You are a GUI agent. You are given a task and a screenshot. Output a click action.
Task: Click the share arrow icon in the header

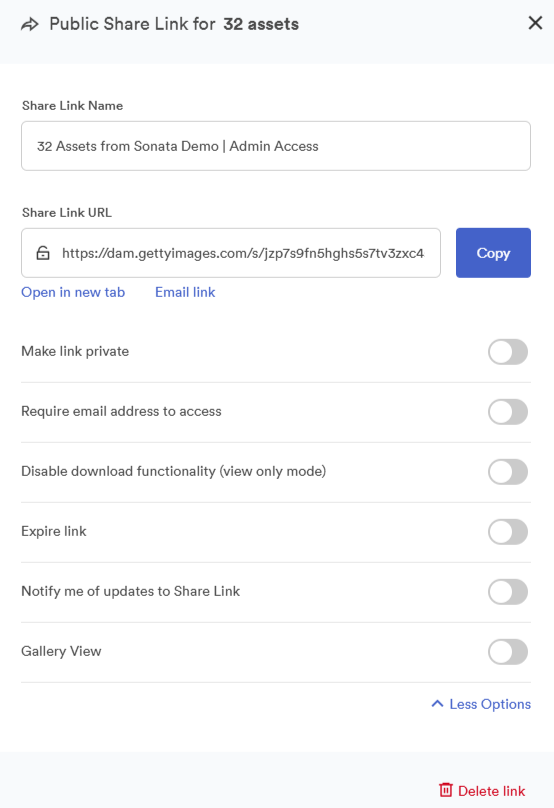tap(30, 24)
